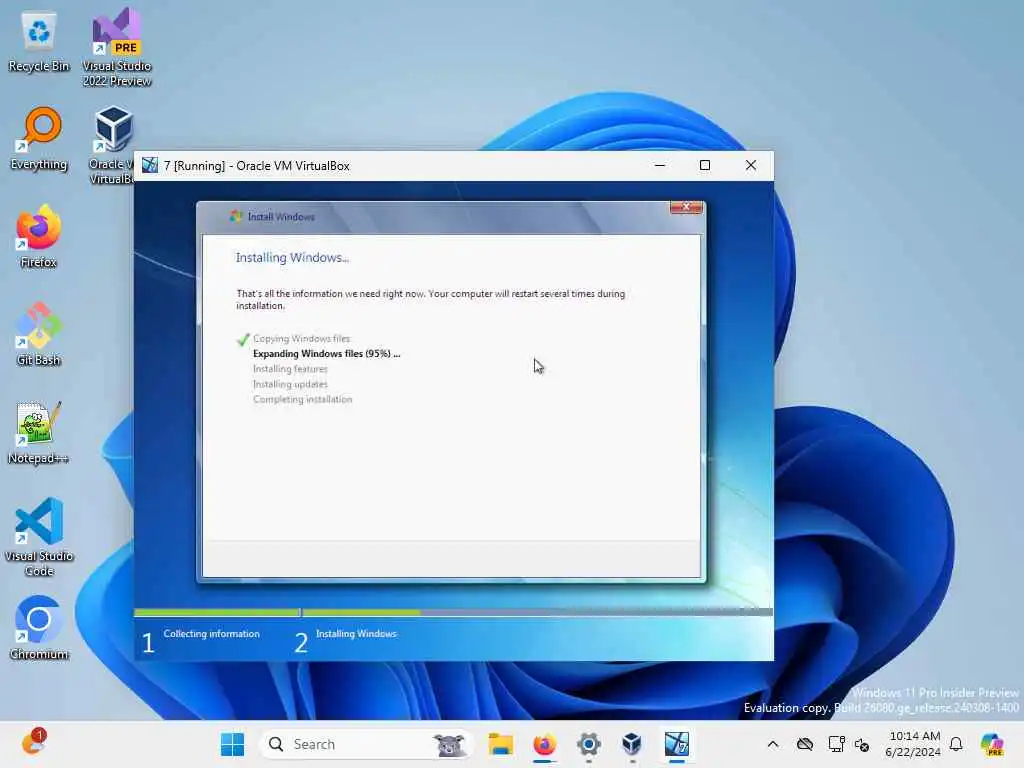This screenshot has width=1024, height=768.
Task: Click the 'Completing installation' step
Action: (x=302, y=399)
